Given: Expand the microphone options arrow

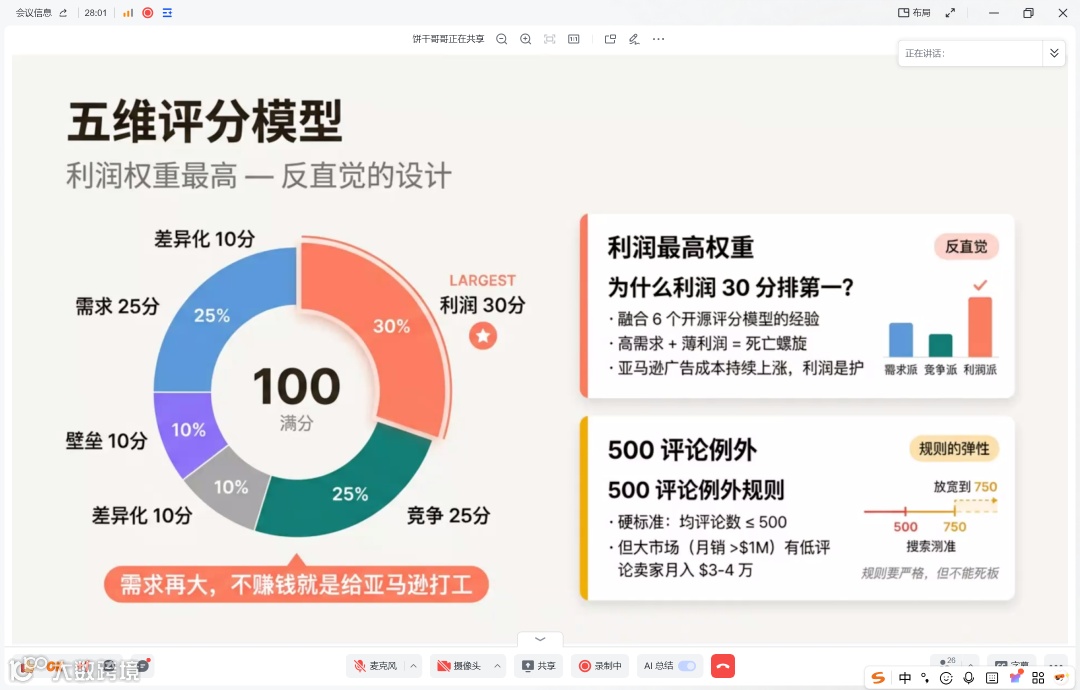Looking at the screenshot, I should coord(413,666).
